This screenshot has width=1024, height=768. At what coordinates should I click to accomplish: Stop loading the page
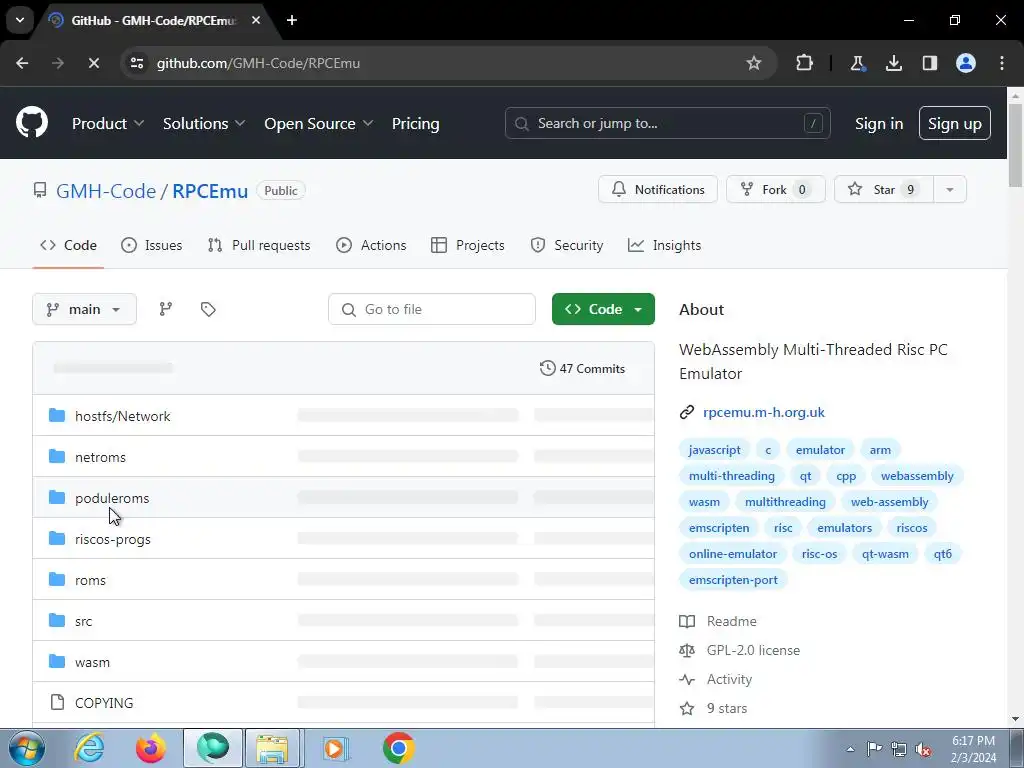click(93, 63)
